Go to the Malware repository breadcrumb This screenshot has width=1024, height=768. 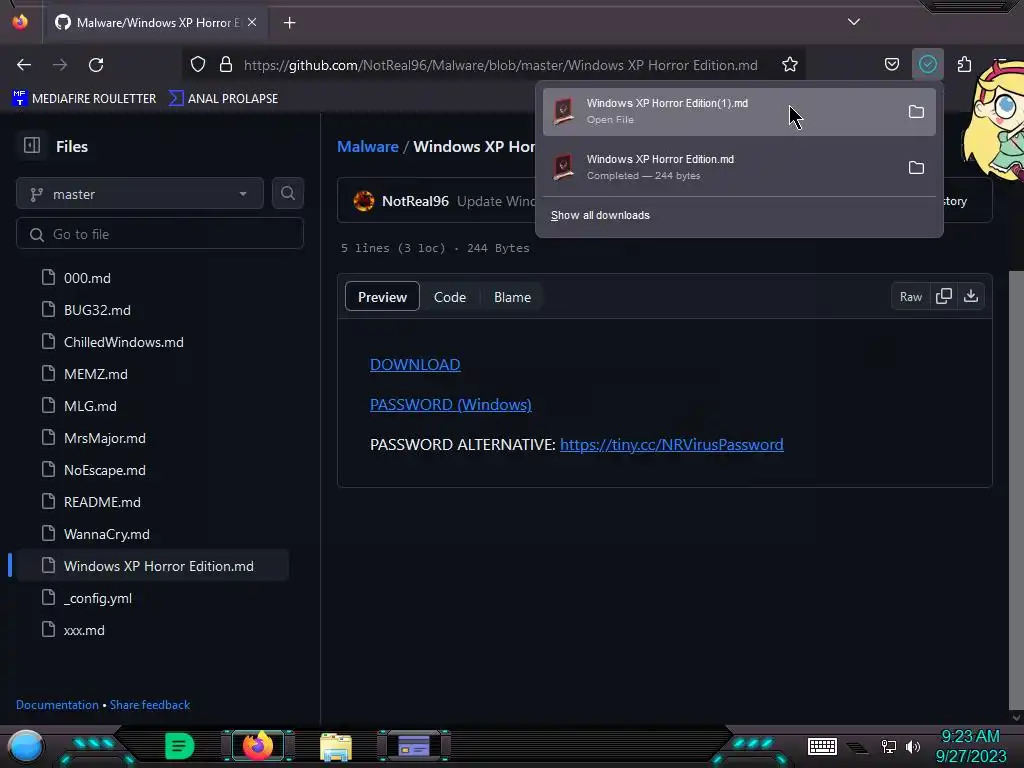368,146
